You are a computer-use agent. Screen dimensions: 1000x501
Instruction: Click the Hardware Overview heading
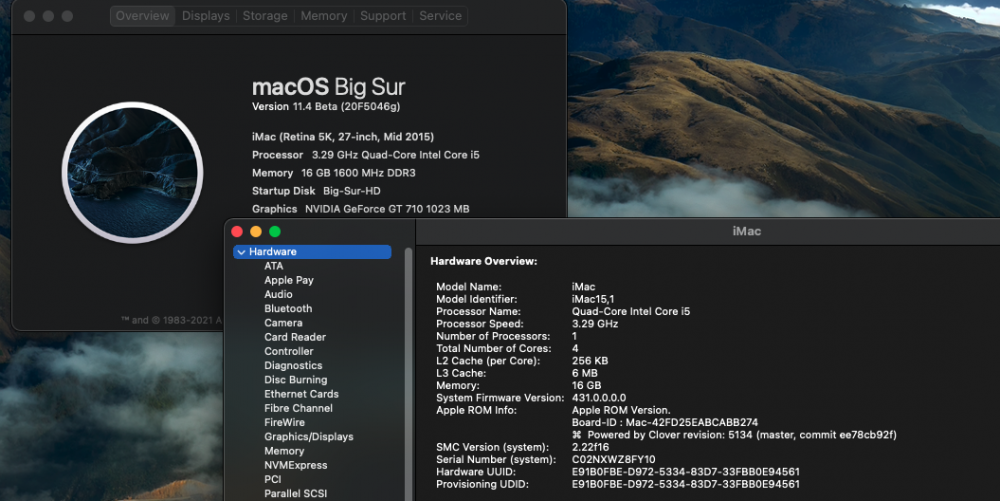point(484,261)
